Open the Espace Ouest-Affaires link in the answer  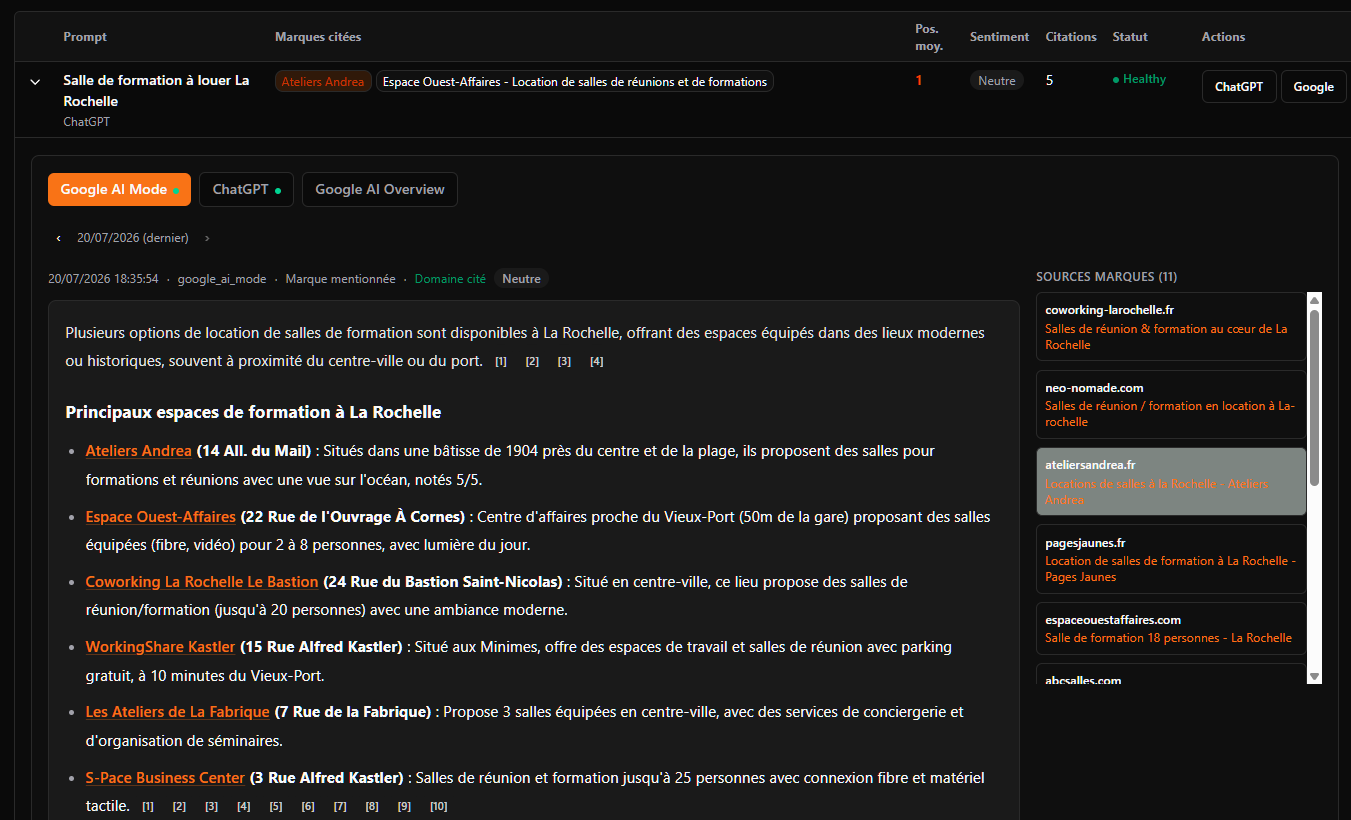click(161, 517)
